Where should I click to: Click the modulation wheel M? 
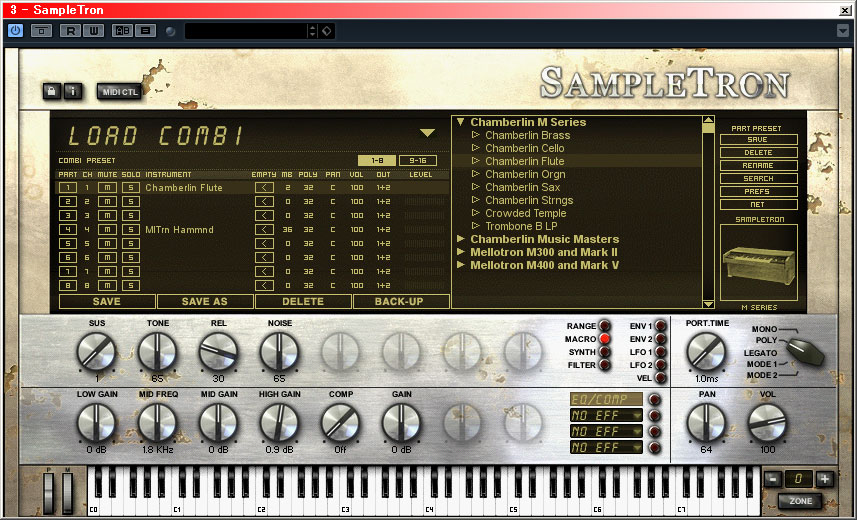(68, 493)
